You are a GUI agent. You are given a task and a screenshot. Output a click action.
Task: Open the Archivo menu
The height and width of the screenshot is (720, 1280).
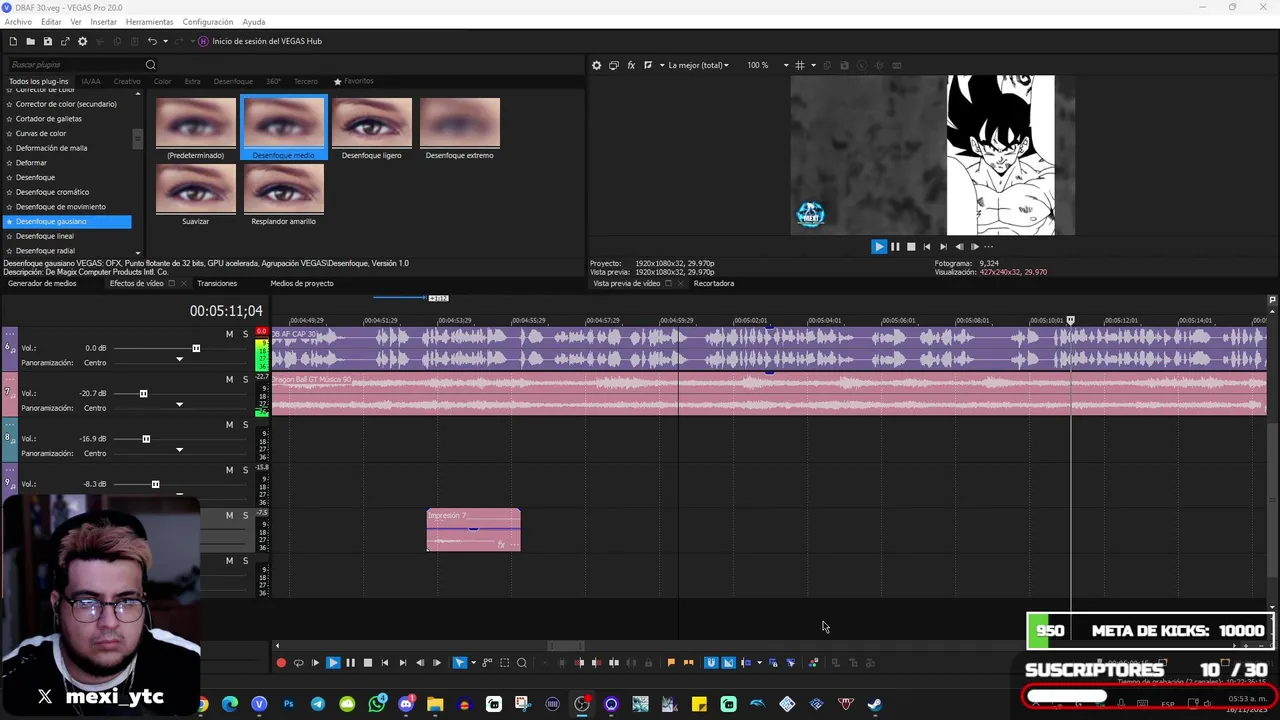coord(18,21)
